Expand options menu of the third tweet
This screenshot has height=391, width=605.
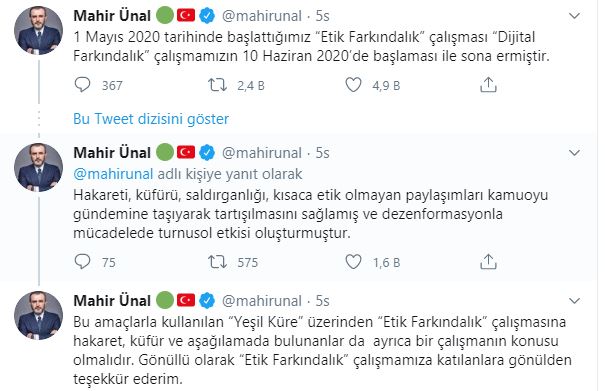[575, 301]
